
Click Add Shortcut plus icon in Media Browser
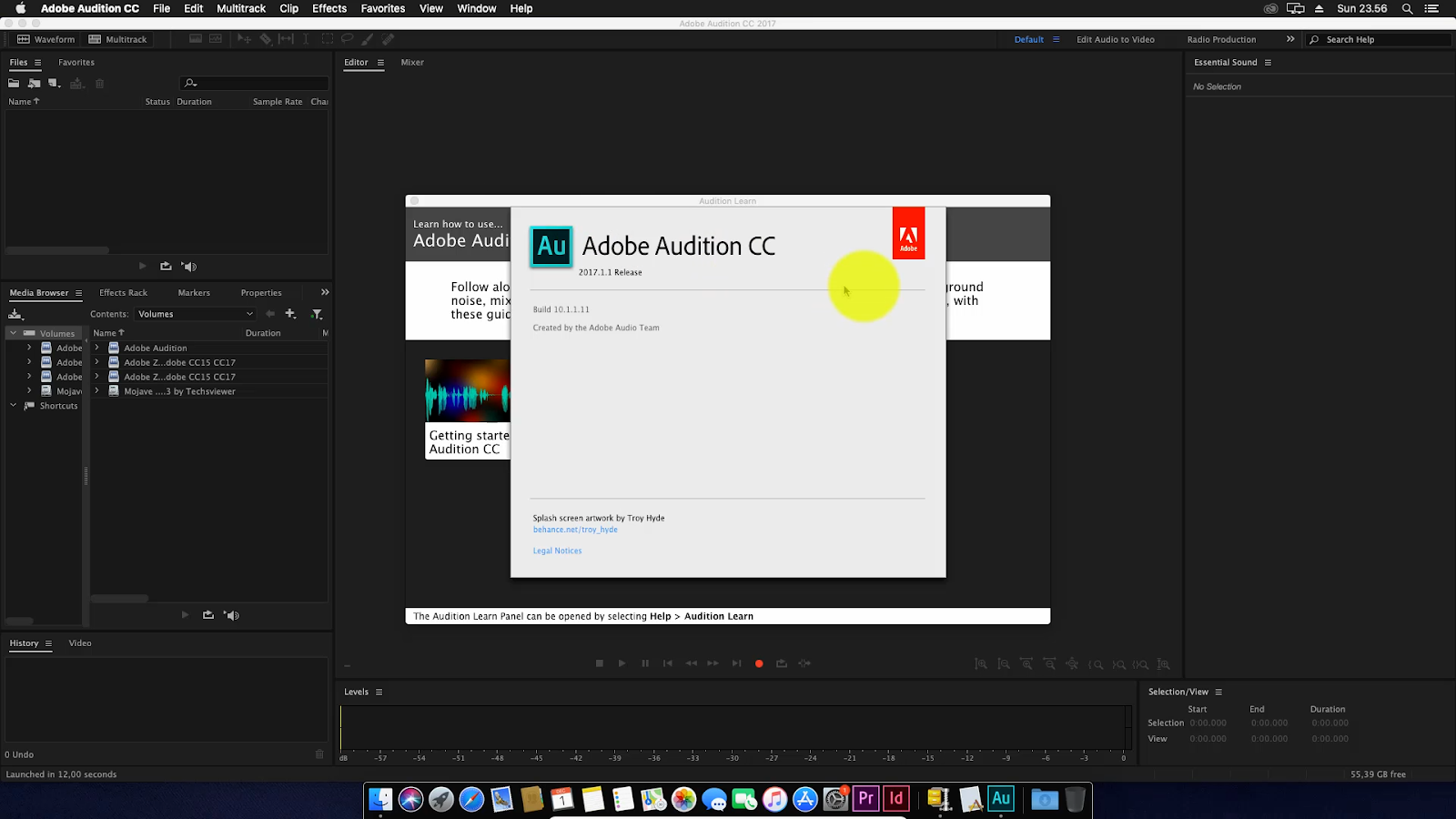pyautogui.click(x=290, y=314)
